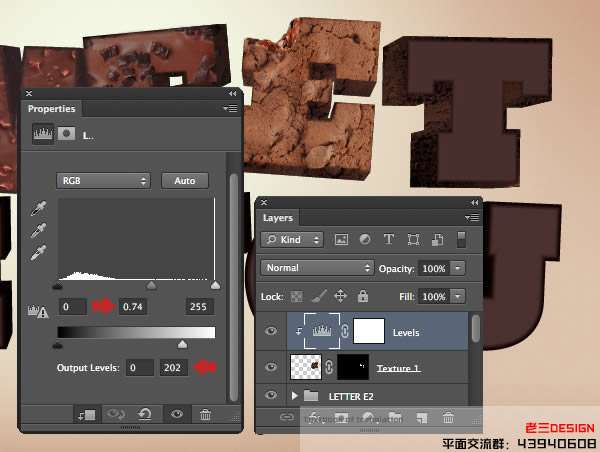This screenshot has height=452, width=600.
Task: Click the highlight field showing 255
Action: tap(199, 307)
